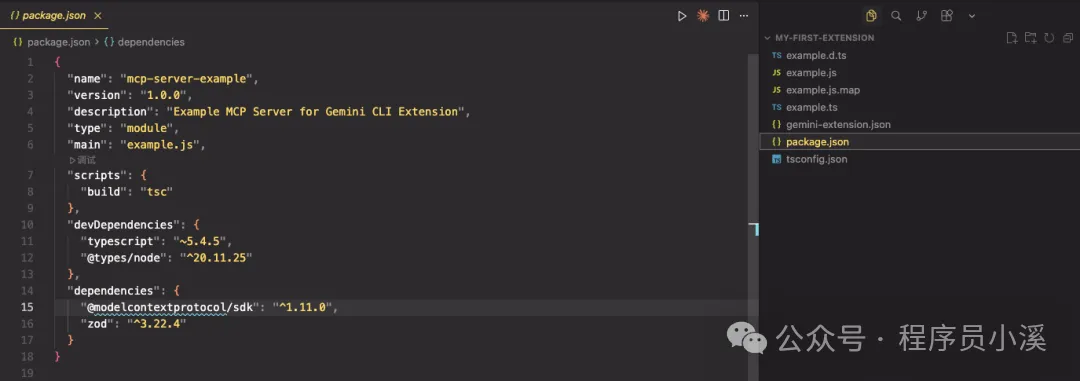The width and height of the screenshot is (1080, 381).
Task: Click line number 7 in gutter
Action: (30, 176)
